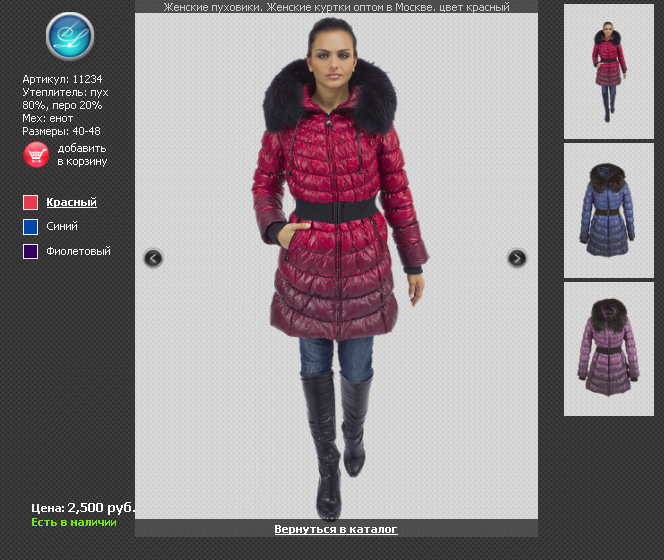
Task: Advance to the next photo using right arrow
Action: click(516, 258)
